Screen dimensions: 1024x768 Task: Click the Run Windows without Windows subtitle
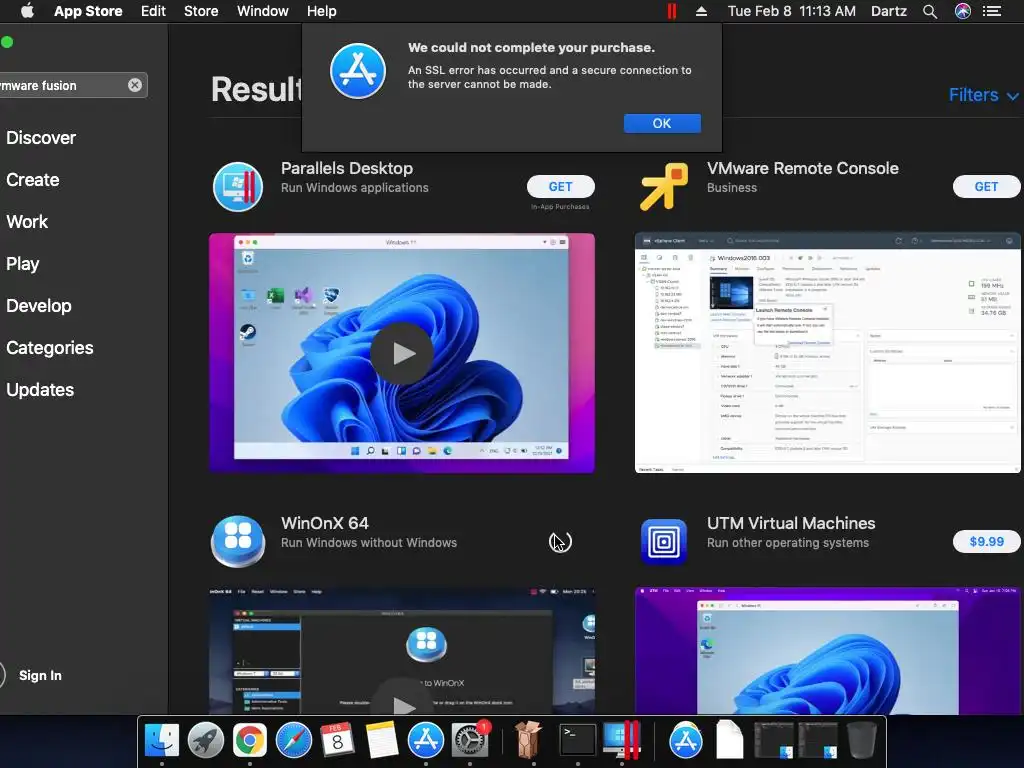click(369, 543)
